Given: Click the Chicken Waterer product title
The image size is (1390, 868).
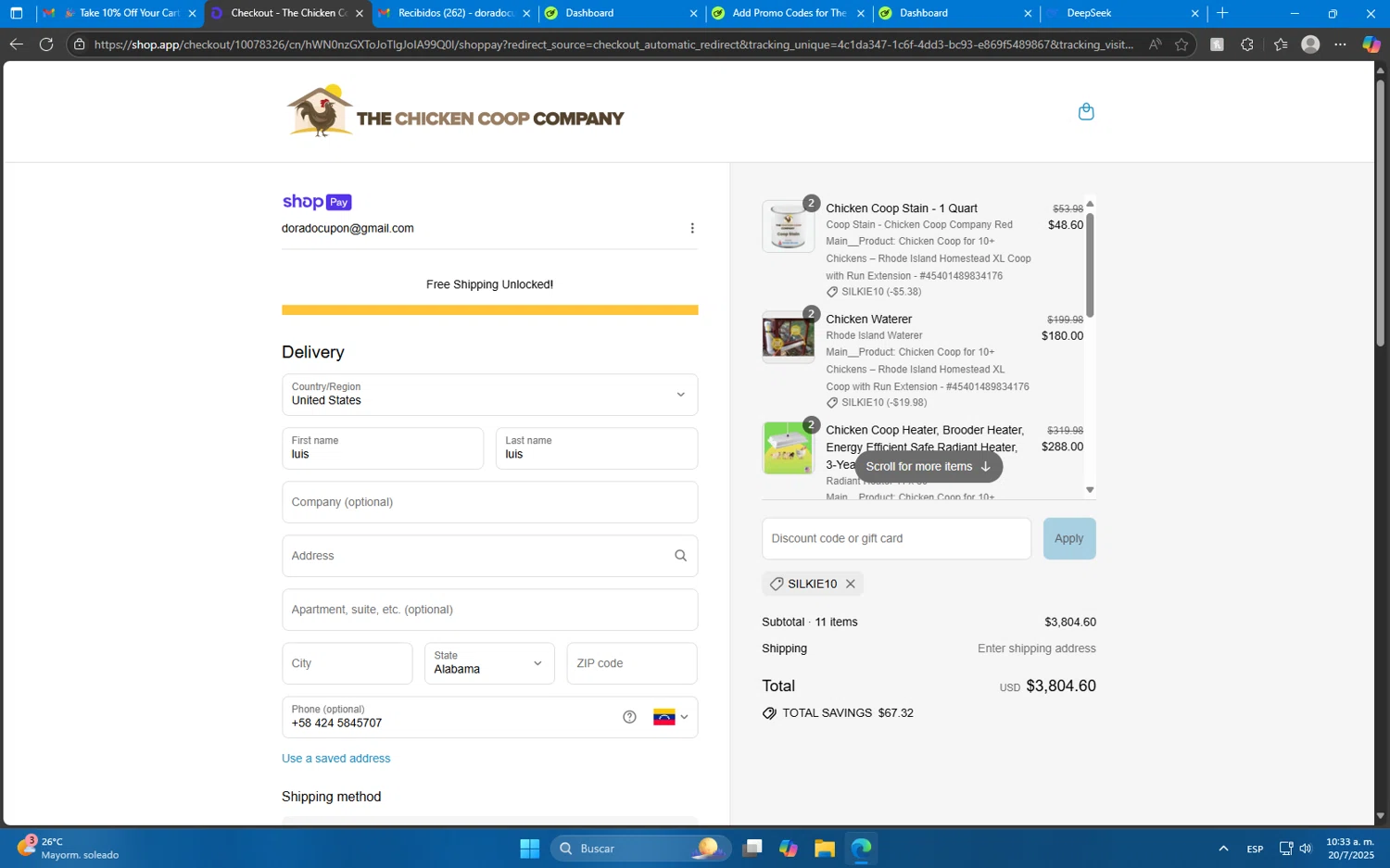Looking at the screenshot, I should (869, 320).
